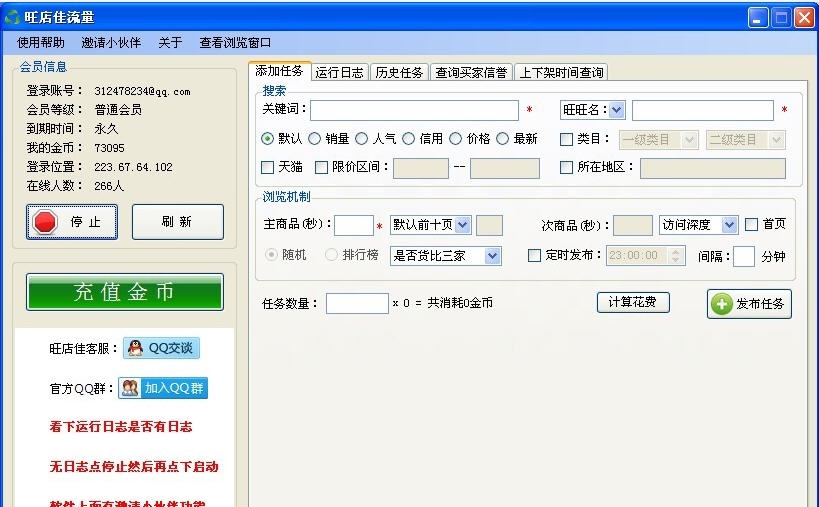Viewport: 819px width, 507px height.
Task: Select the 销量 sort radio button
Action: point(314,139)
